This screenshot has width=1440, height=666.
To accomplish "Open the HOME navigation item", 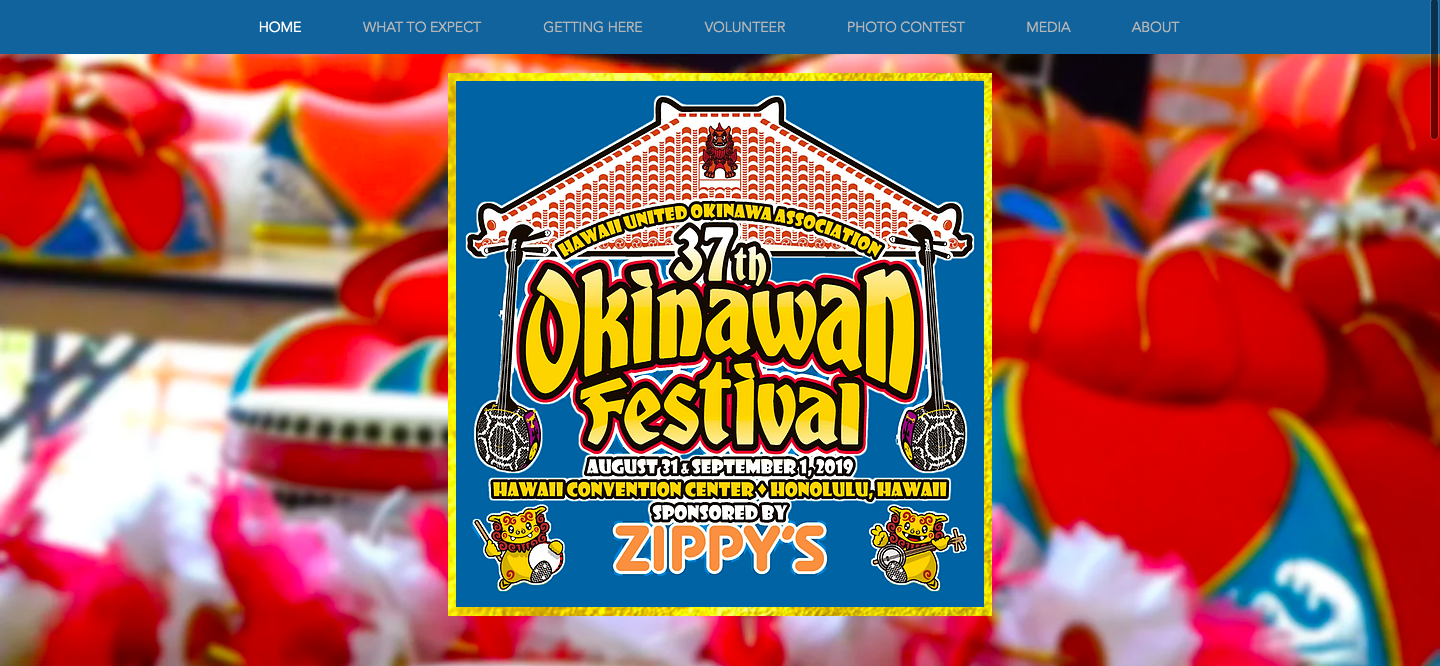I will [x=280, y=27].
